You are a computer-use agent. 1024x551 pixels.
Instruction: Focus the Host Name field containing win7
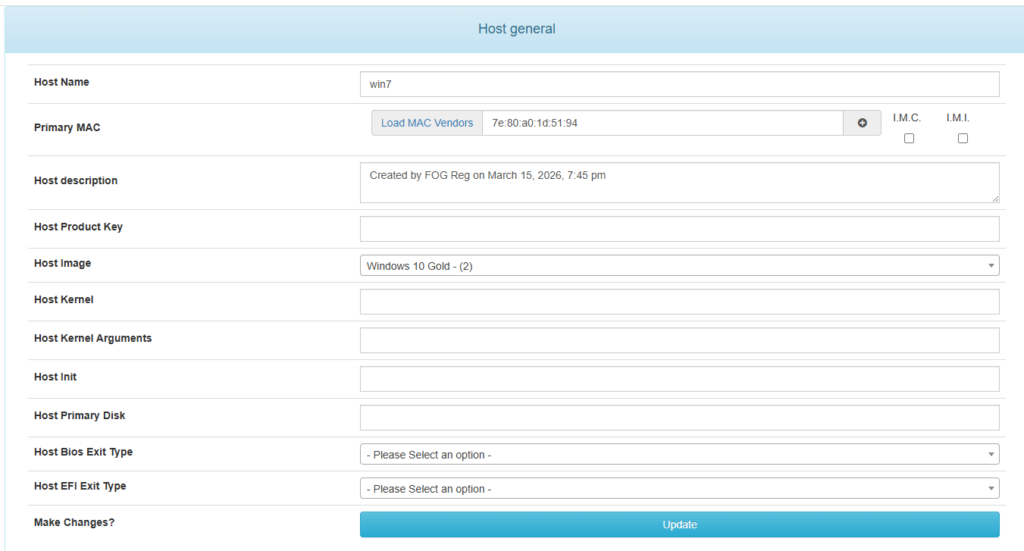coord(679,84)
